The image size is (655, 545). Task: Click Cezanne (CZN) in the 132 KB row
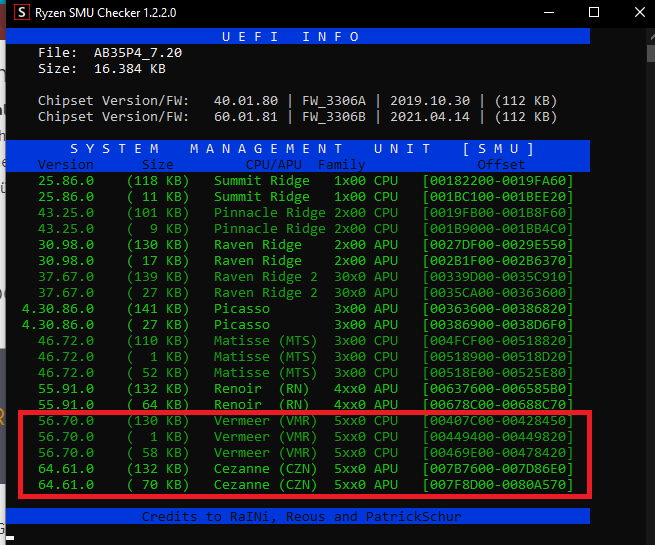(x=266, y=469)
